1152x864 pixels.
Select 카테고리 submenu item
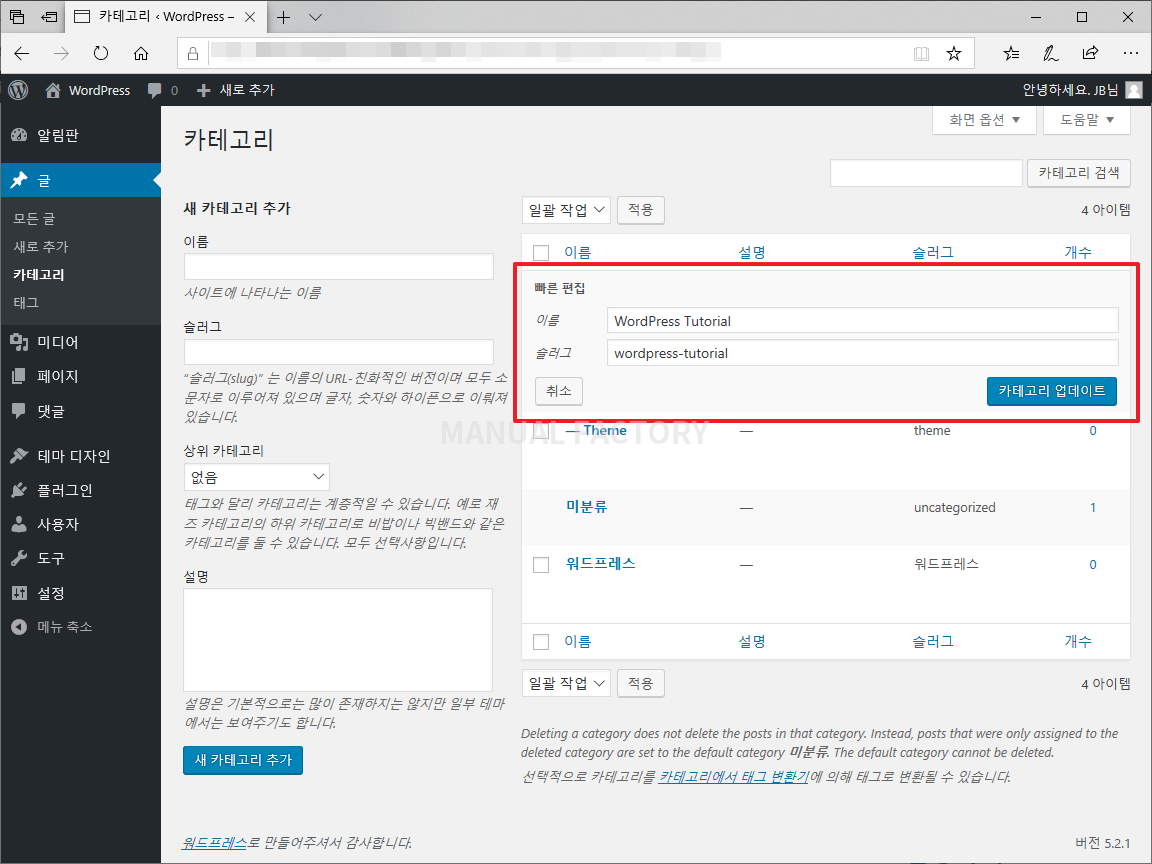(39, 274)
